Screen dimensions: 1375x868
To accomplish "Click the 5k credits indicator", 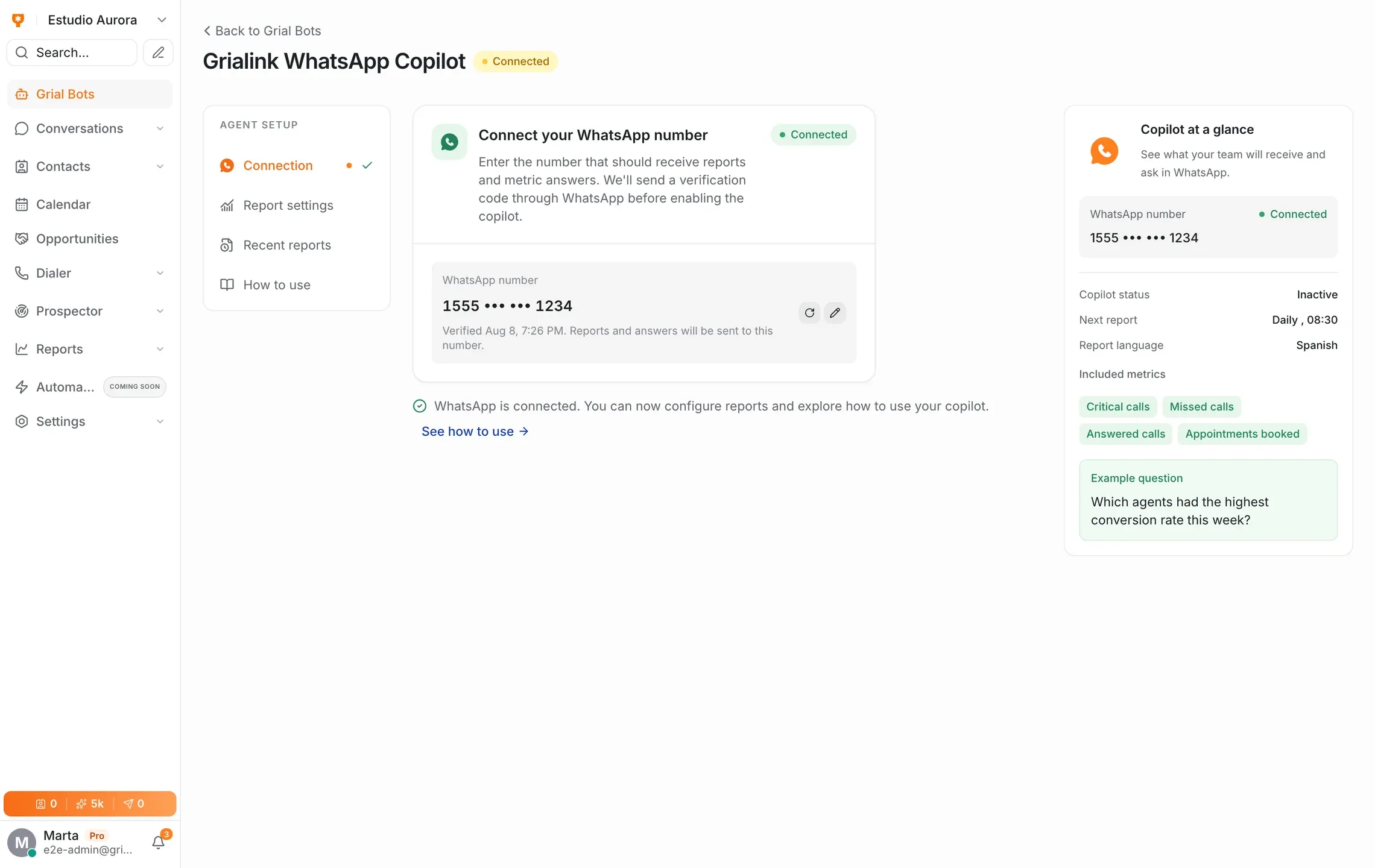I will click(90, 804).
